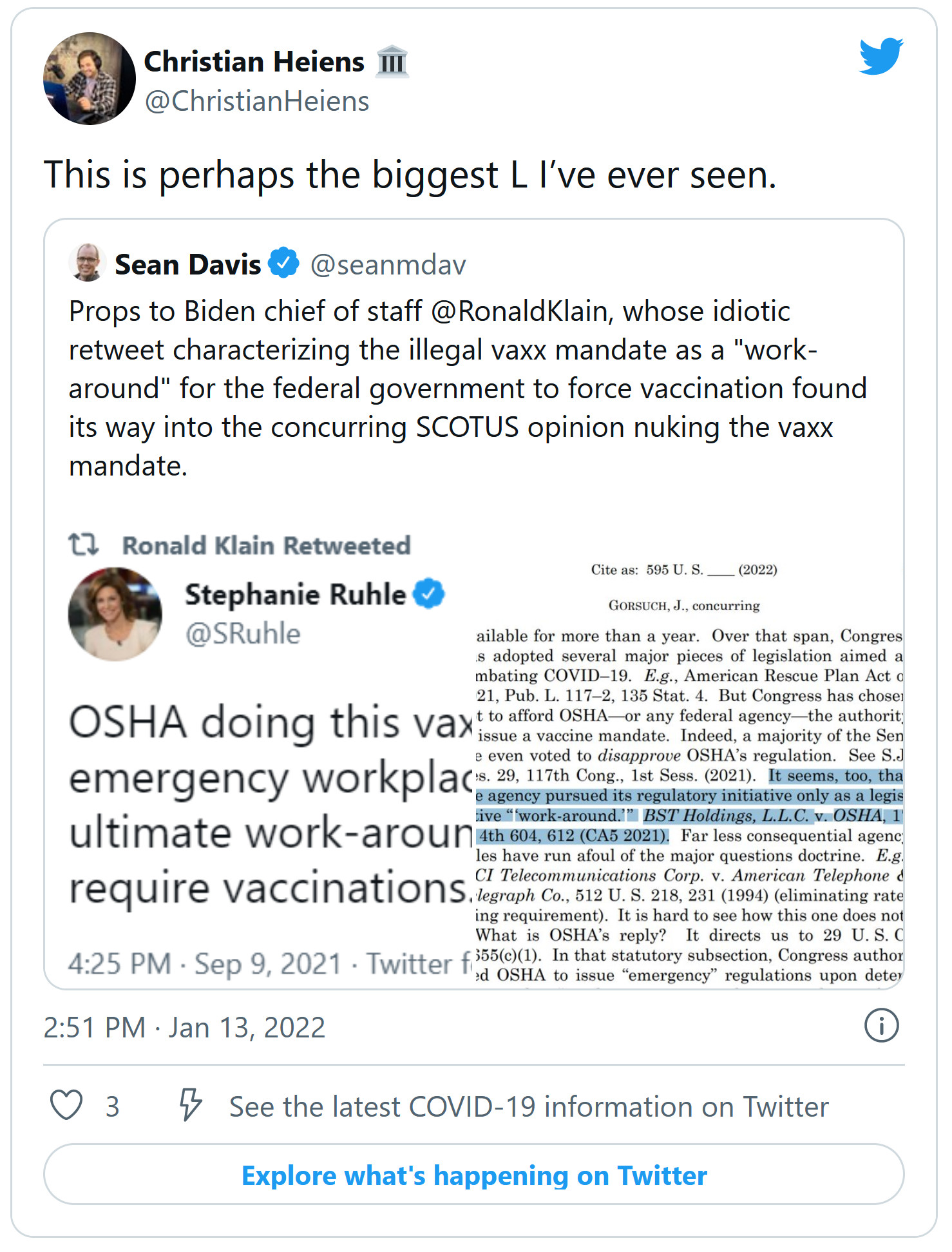Open Stephanie Ruhle's profile photo
Viewport: 952px width, 1252px height.
pos(115,614)
